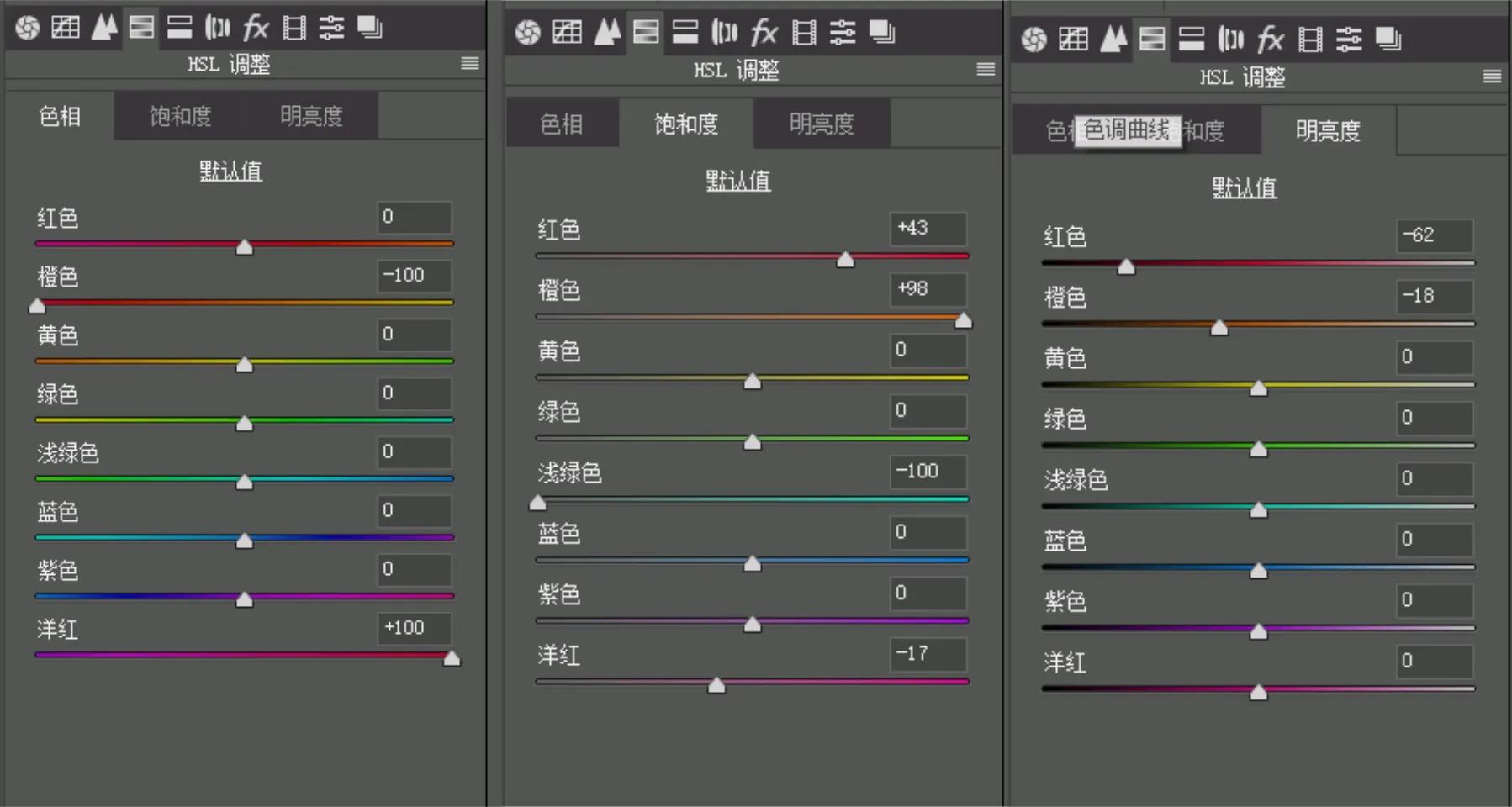
Task: Click the 红色 value input showing +43
Action: 928,229
